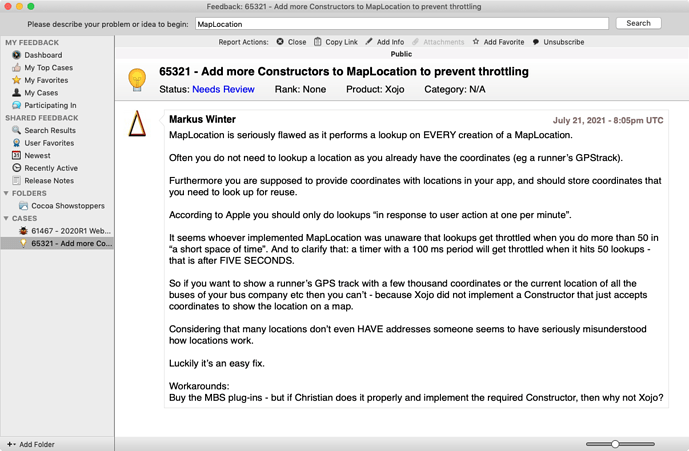Open Newest calendar icon
The image size is (689, 451).
16,155
